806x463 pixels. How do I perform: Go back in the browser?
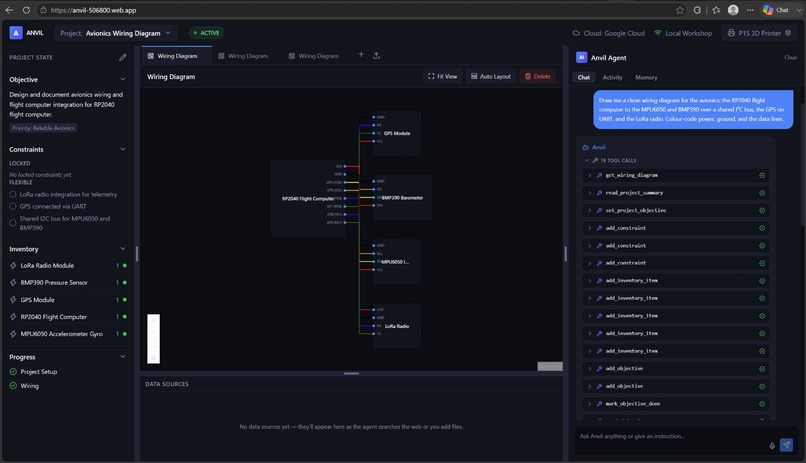(x=9, y=10)
